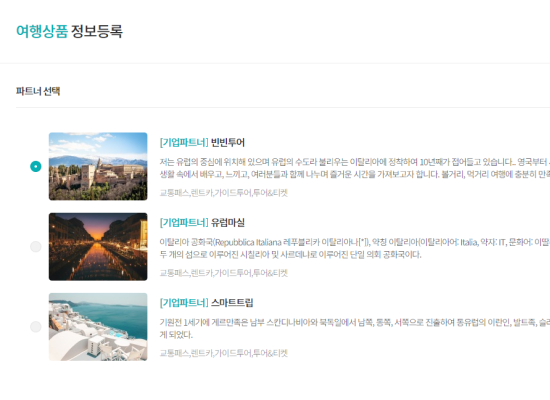The width and height of the screenshot is (550, 400).
Task: Open the 스마트트립 Santorini seaside thumbnail
Action: (98, 327)
